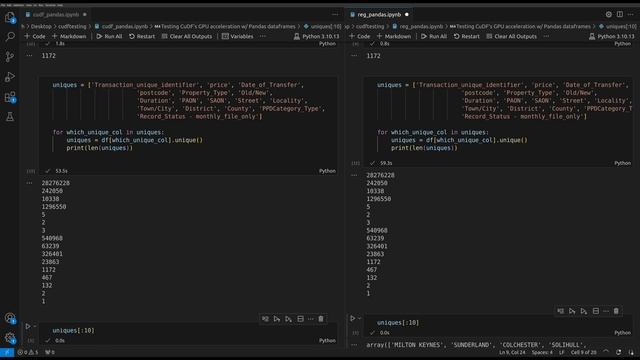Open the Source Control view

coord(10,57)
